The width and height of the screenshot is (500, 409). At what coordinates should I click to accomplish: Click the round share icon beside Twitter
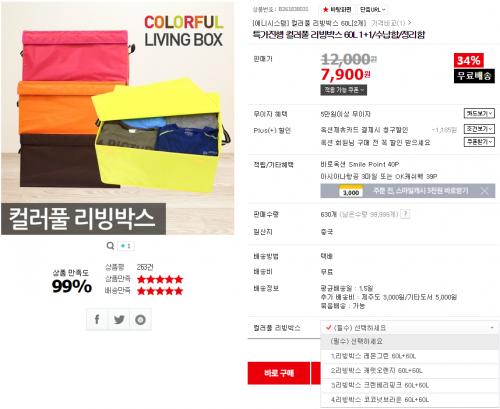pos(140,320)
